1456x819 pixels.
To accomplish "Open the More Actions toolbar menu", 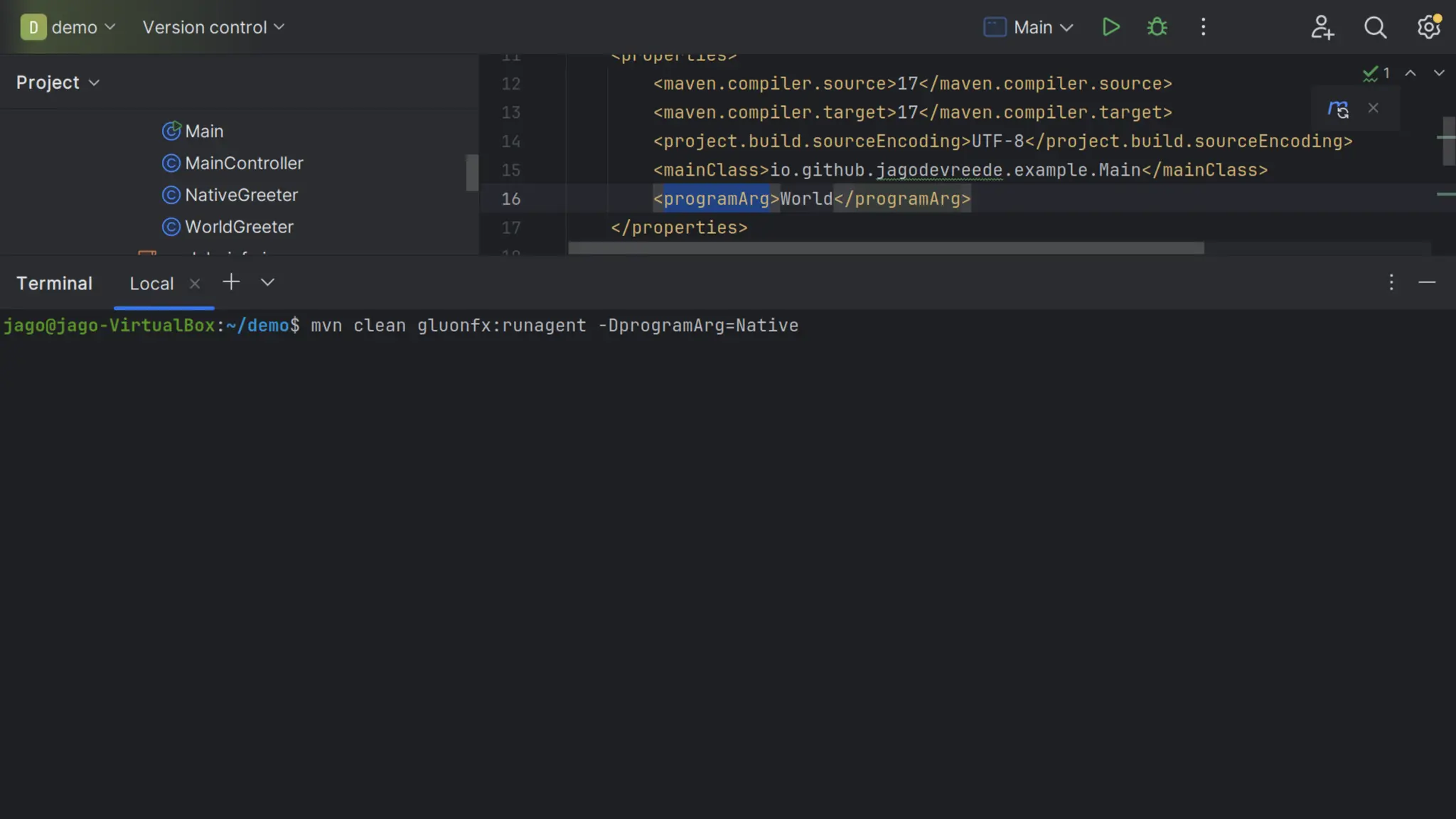I will 1203,27.
